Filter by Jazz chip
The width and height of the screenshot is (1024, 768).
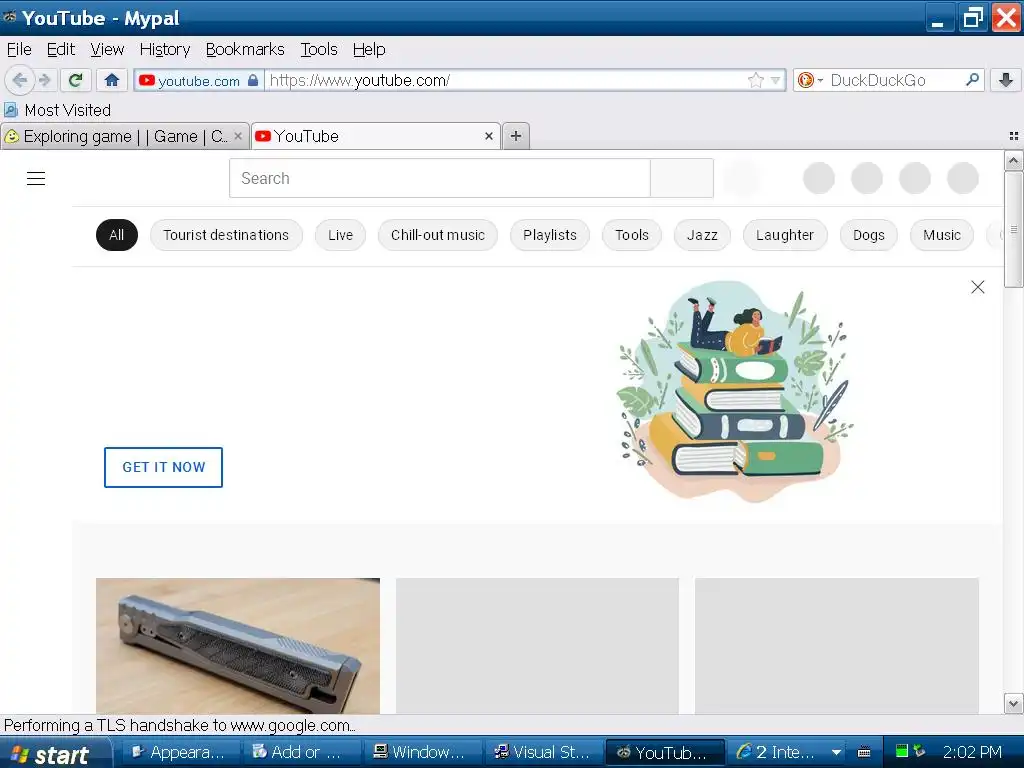coord(702,235)
